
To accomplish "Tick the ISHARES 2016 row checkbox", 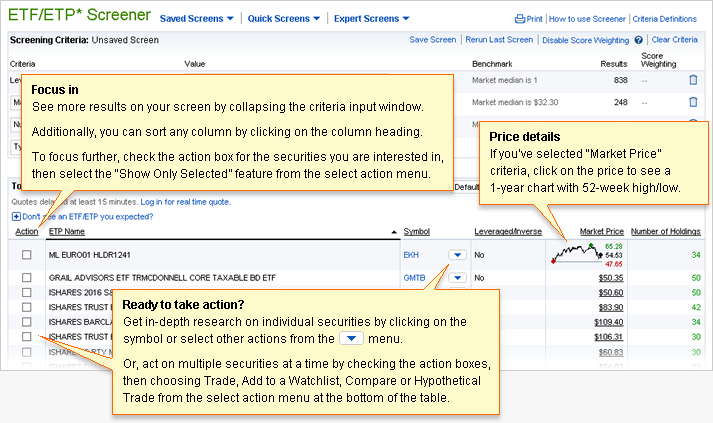I will click(x=27, y=292).
